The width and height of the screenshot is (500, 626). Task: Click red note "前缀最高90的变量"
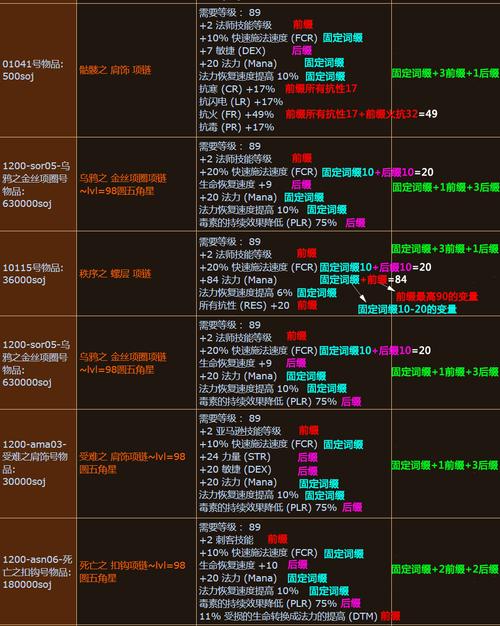tap(437, 297)
